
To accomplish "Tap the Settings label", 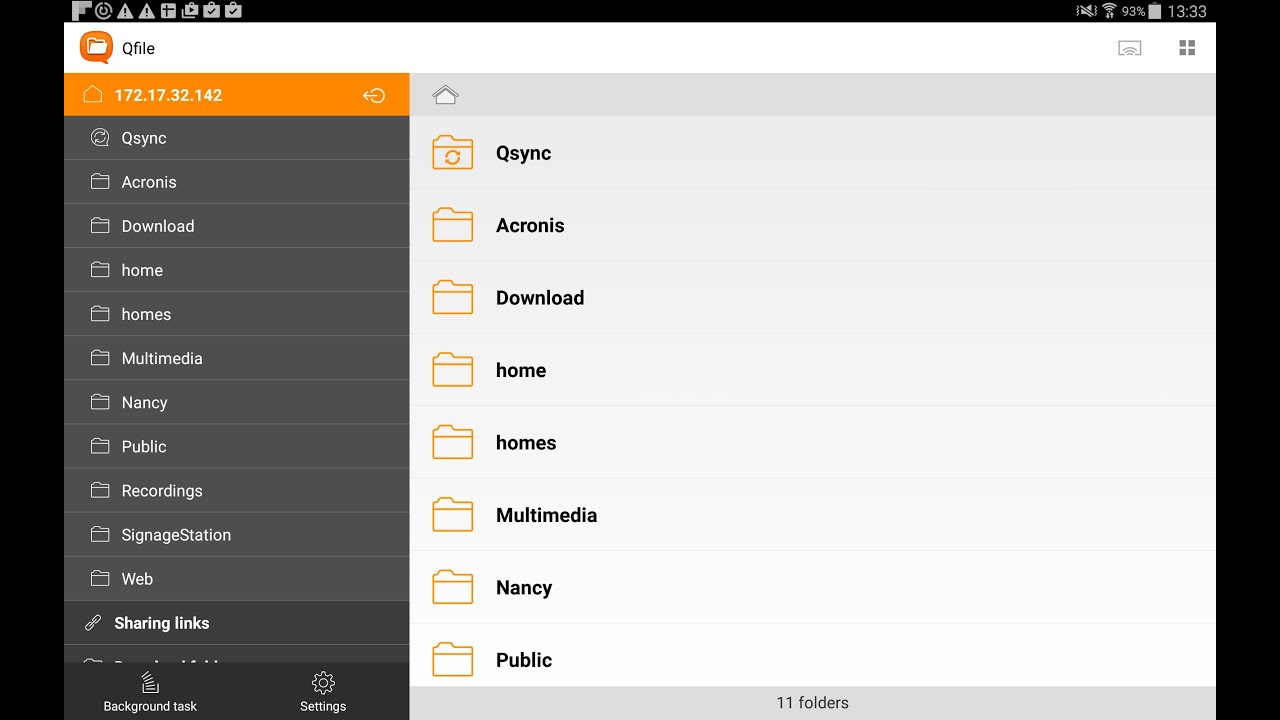I will click(323, 706).
